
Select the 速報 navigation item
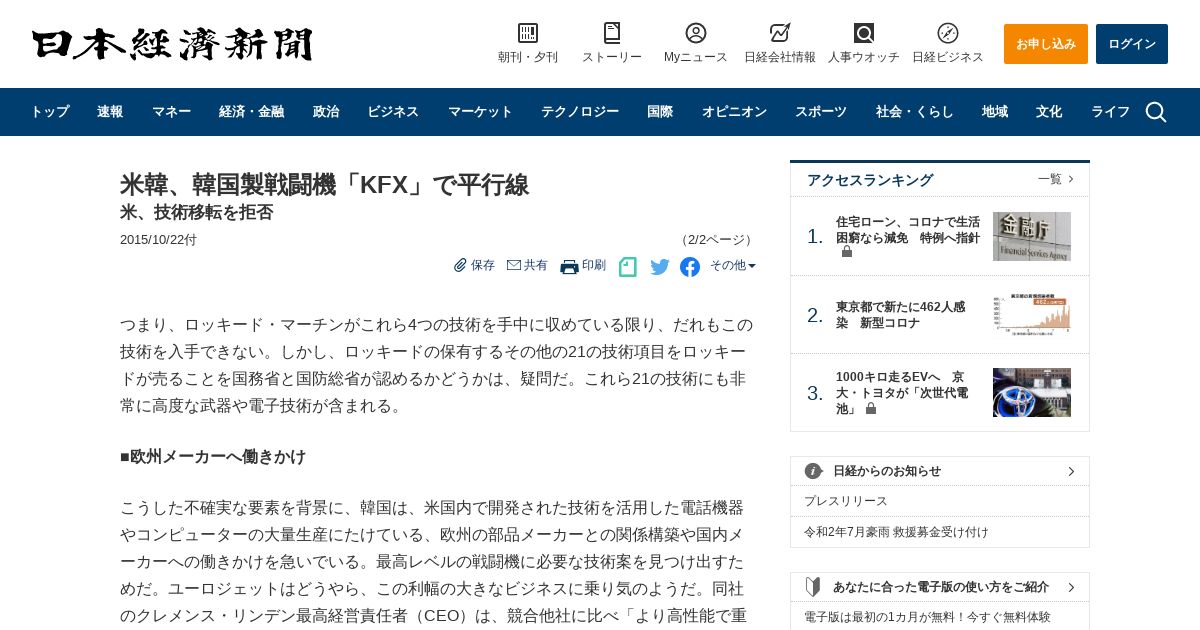(x=110, y=112)
